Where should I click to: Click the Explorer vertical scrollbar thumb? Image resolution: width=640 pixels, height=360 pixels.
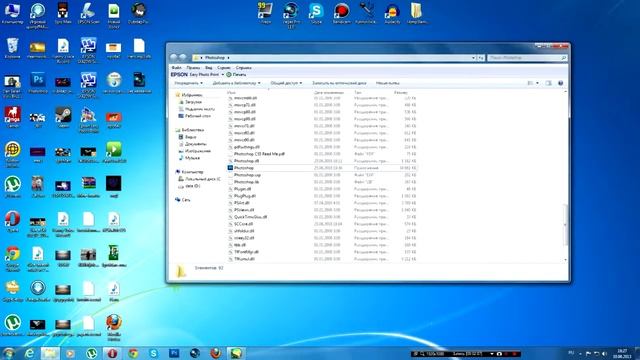[x=566, y=224]
